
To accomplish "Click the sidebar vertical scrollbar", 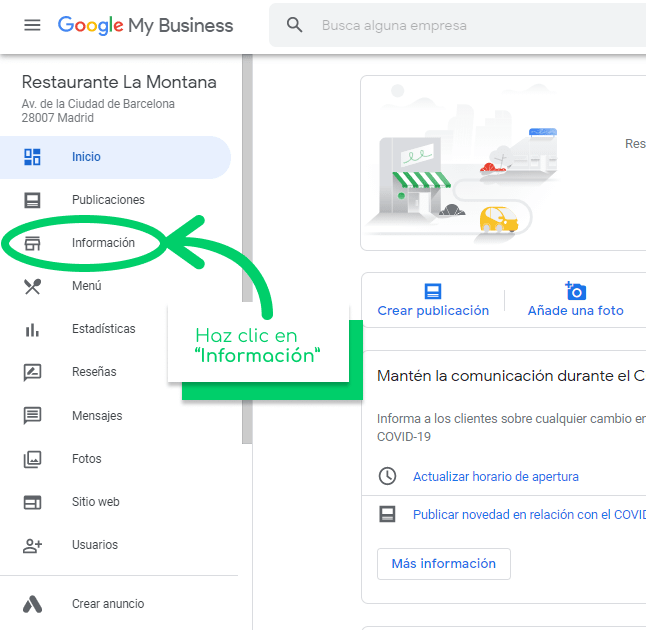I will [247, 249].
